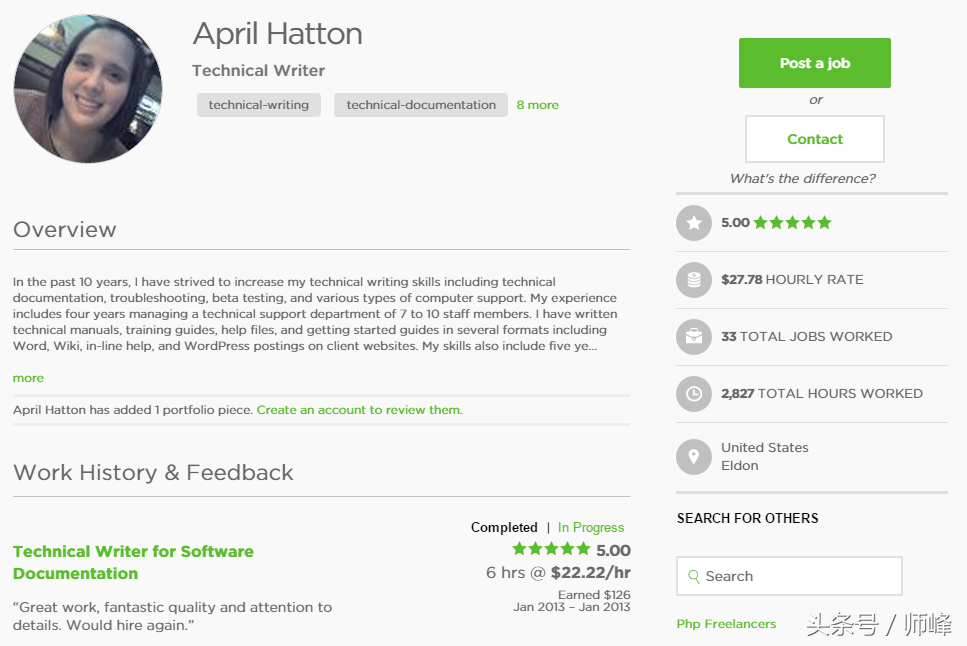
Task: Expand overview text with more link
Action: 28,378
